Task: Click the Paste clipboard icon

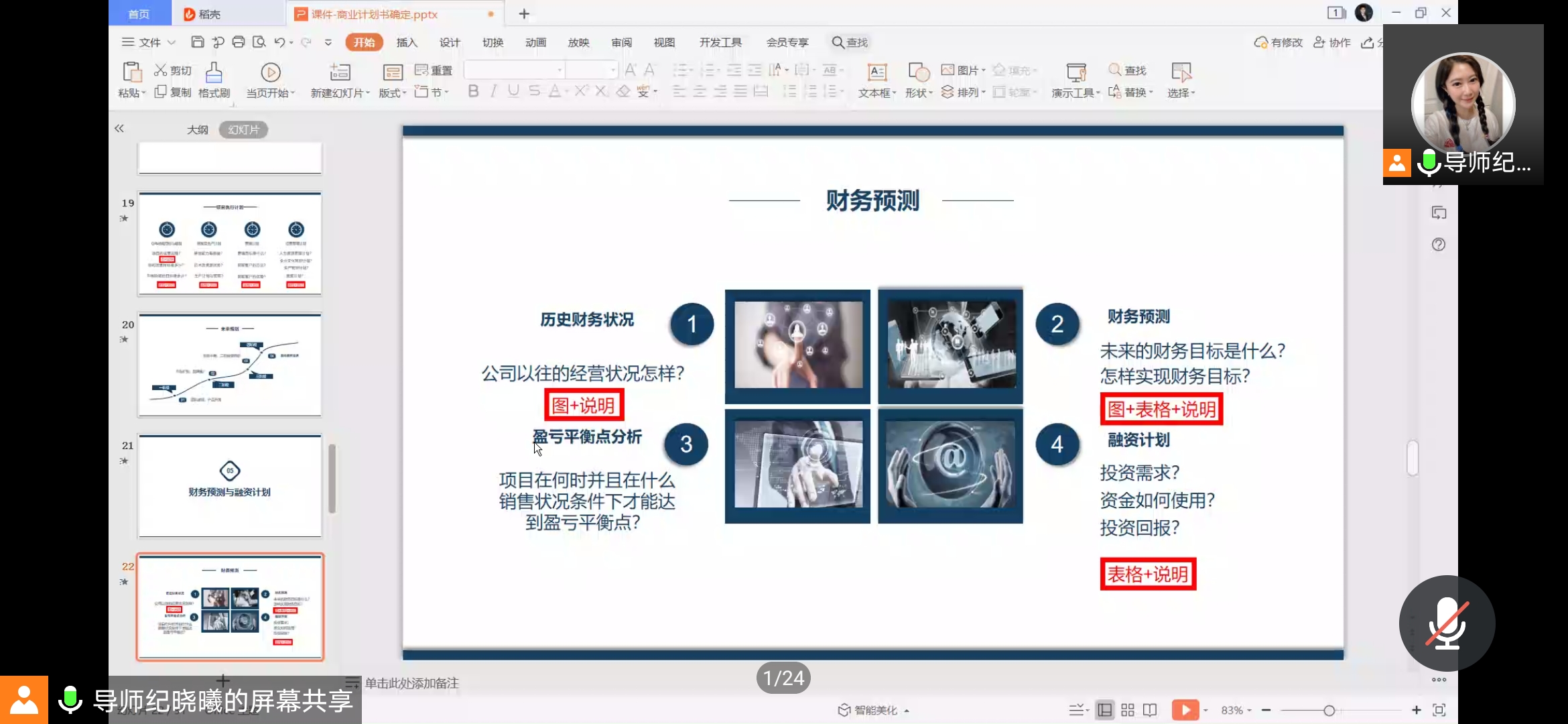Action: coord(131,72)
